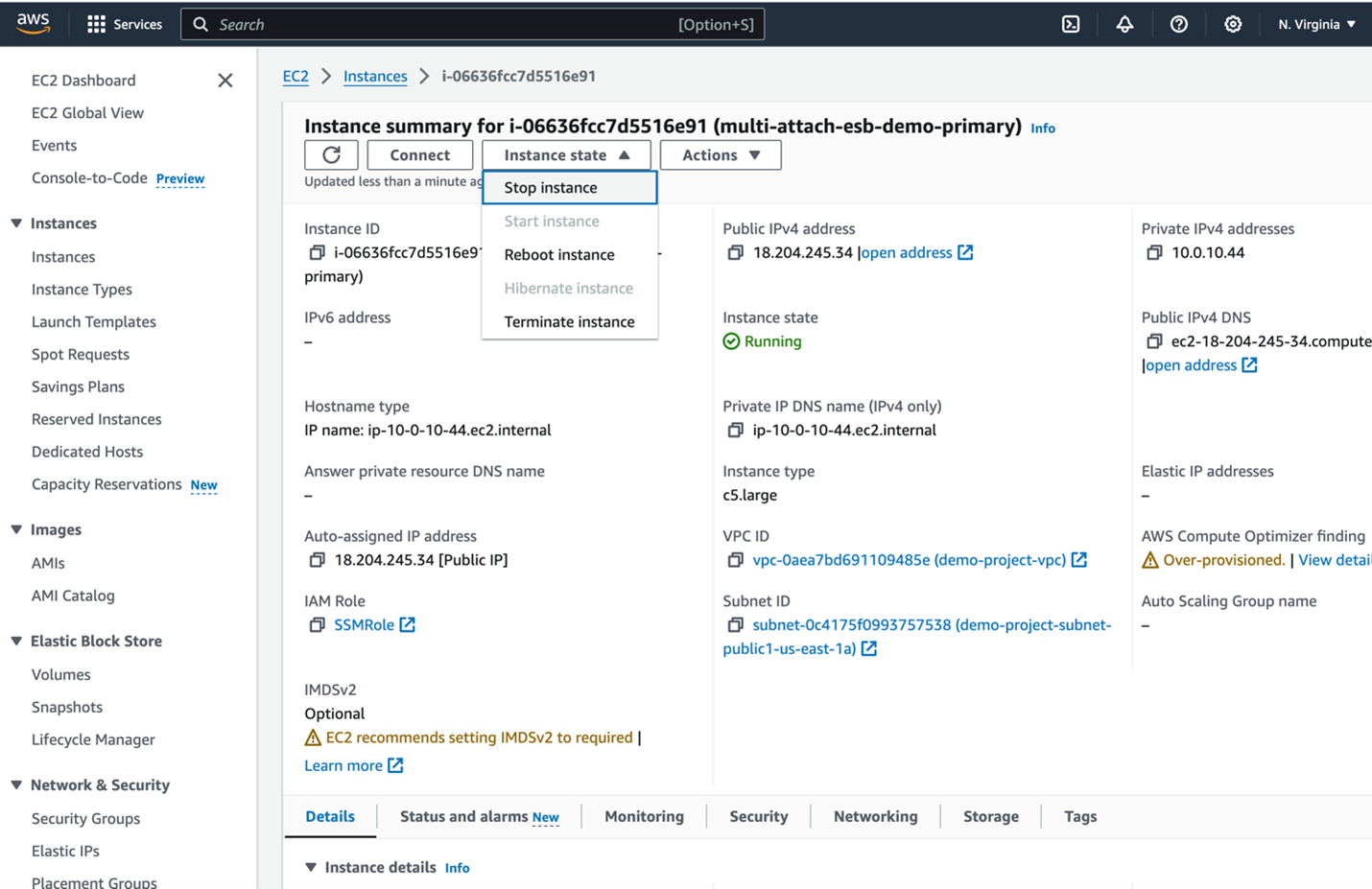
Task: Click the Over-provisioned warning icon
Action: (1150, 559)
